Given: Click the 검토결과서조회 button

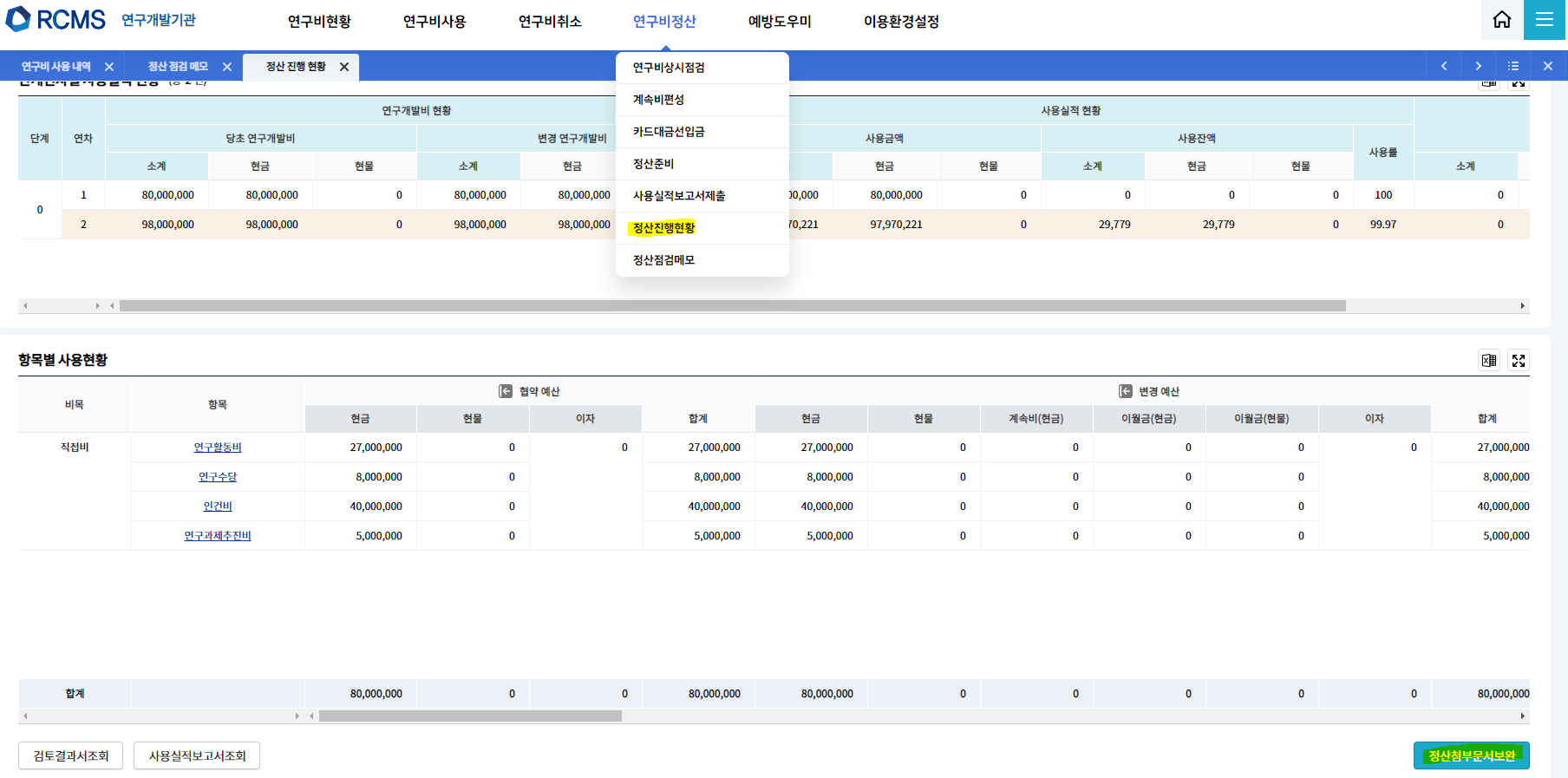Looking at the screenshot, I should (x=70, y=755).
